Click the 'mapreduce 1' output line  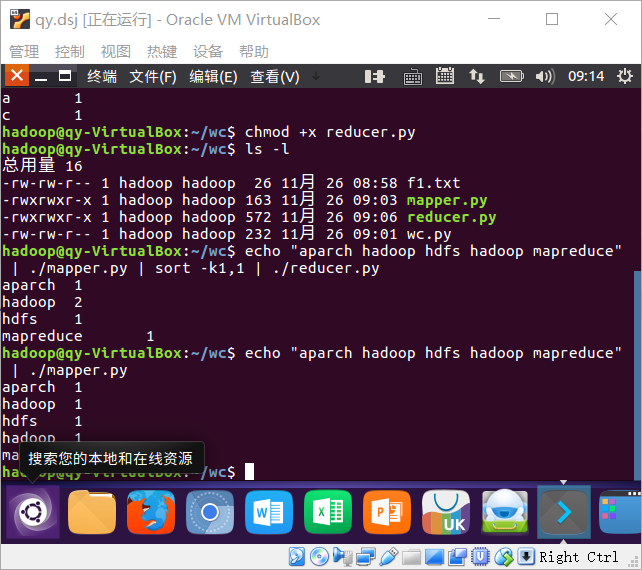click(78, 336)
